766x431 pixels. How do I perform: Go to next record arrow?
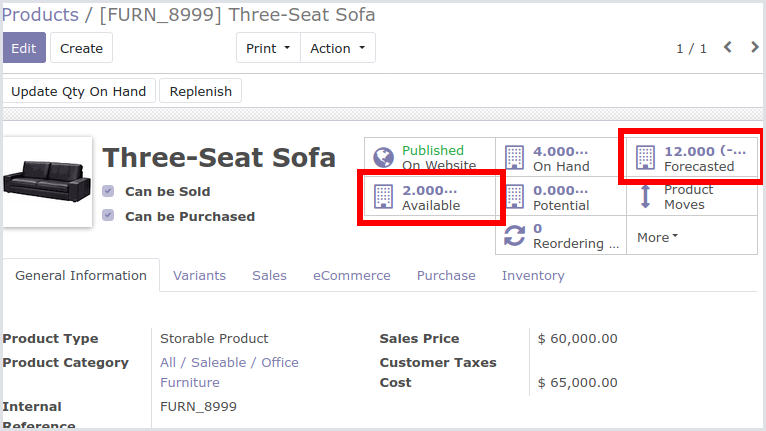[755, 47]
